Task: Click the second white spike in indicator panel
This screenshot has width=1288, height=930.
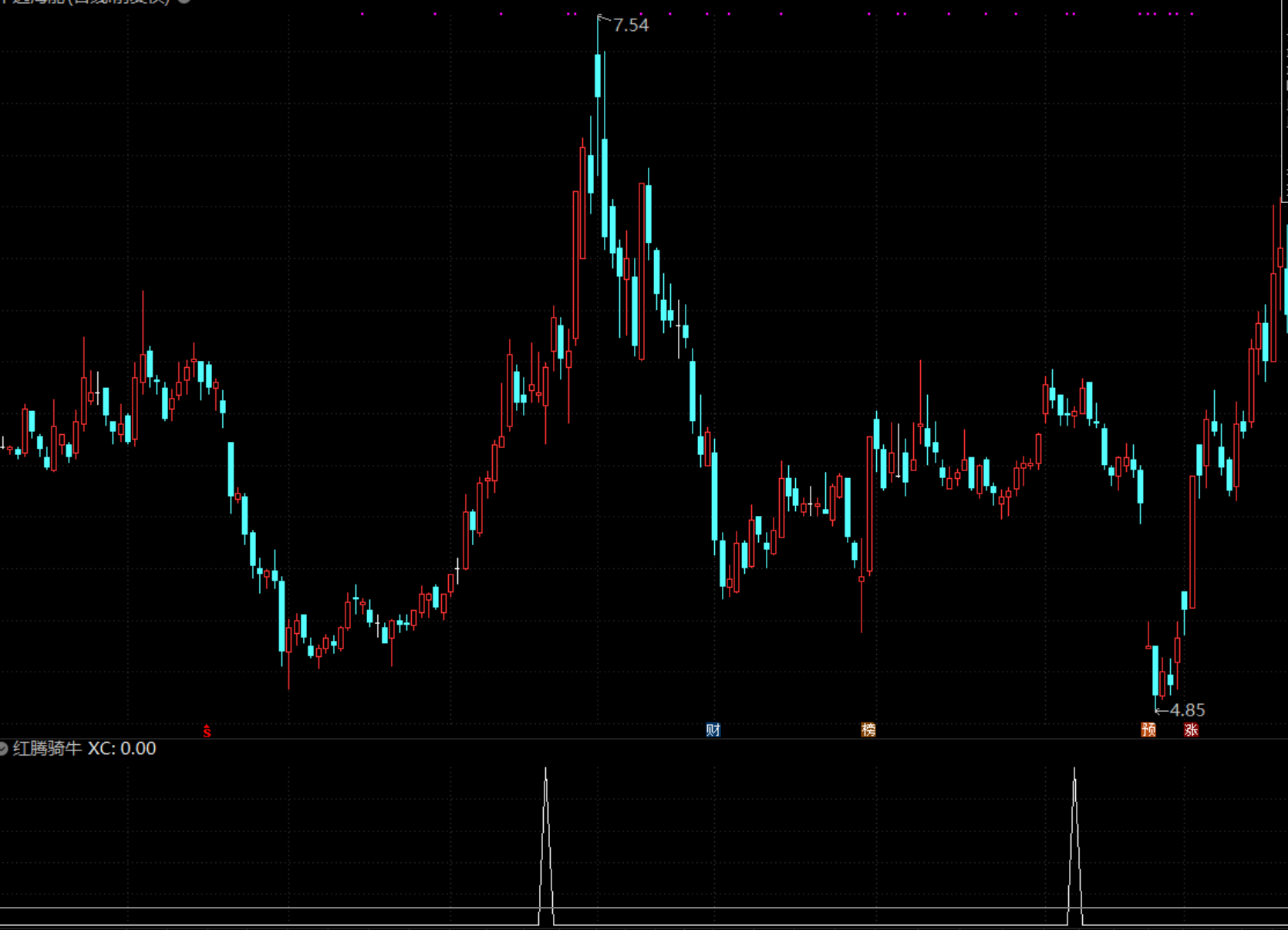Action: (1074, 846)
